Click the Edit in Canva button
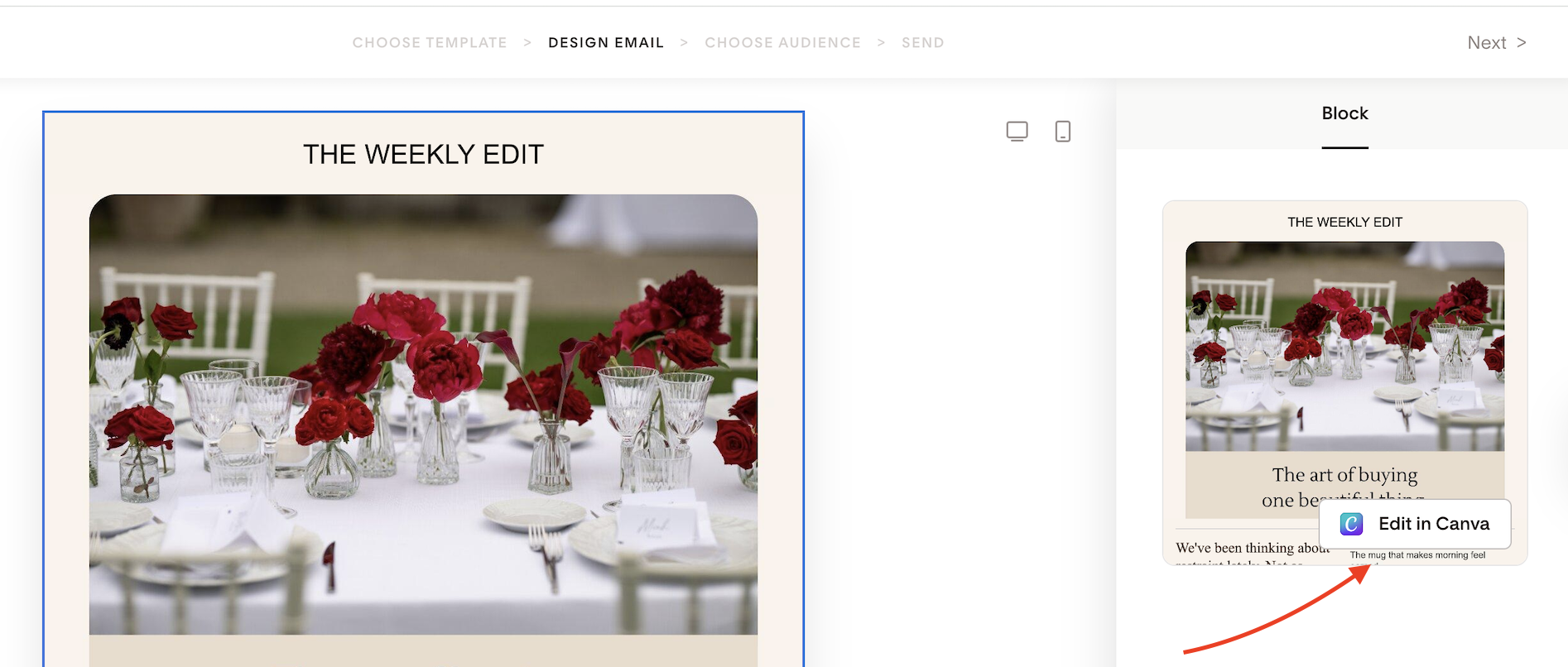 point(1415,524)
